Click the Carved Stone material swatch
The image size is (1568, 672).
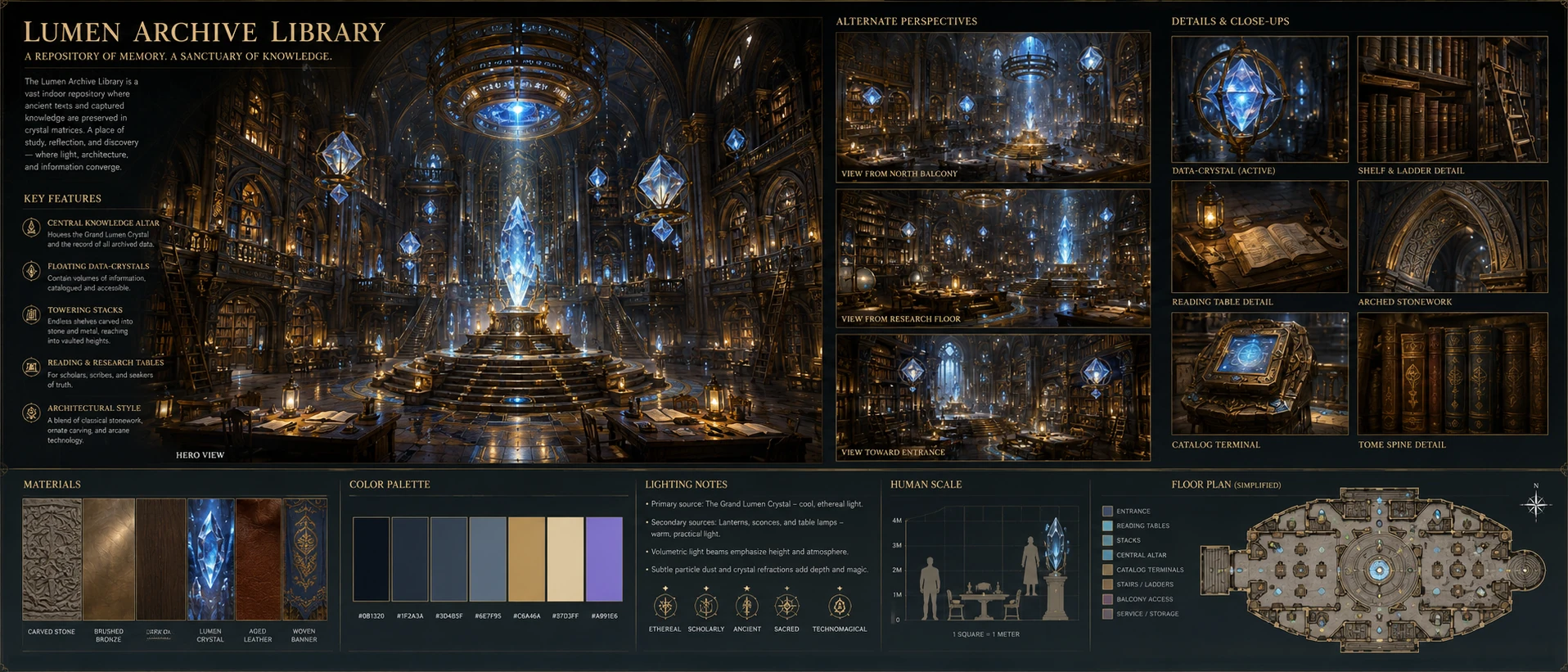(52, 559)
